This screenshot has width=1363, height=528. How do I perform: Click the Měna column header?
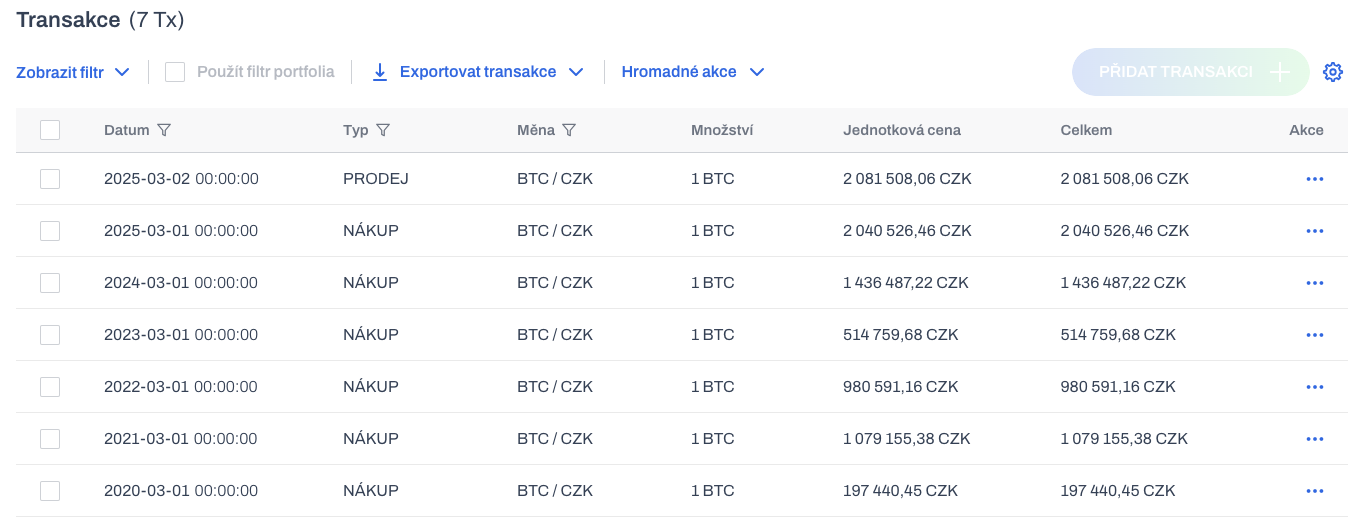(x=535, y=130)
